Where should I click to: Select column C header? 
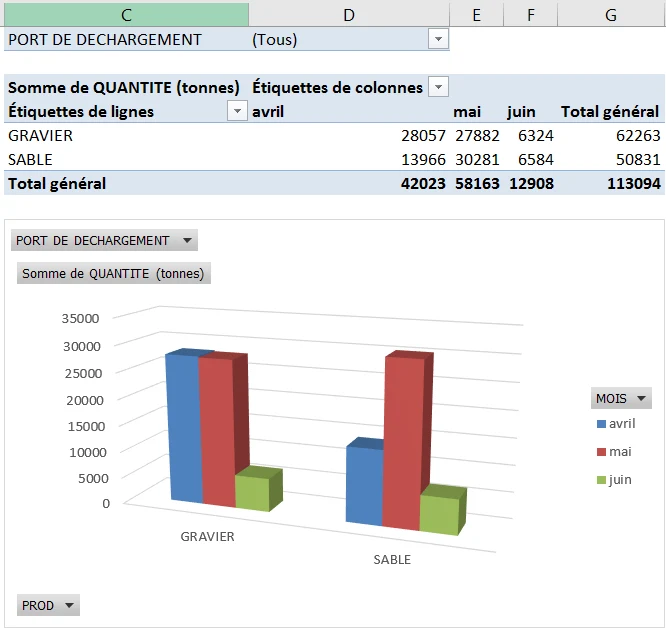[x=126, y=14]
